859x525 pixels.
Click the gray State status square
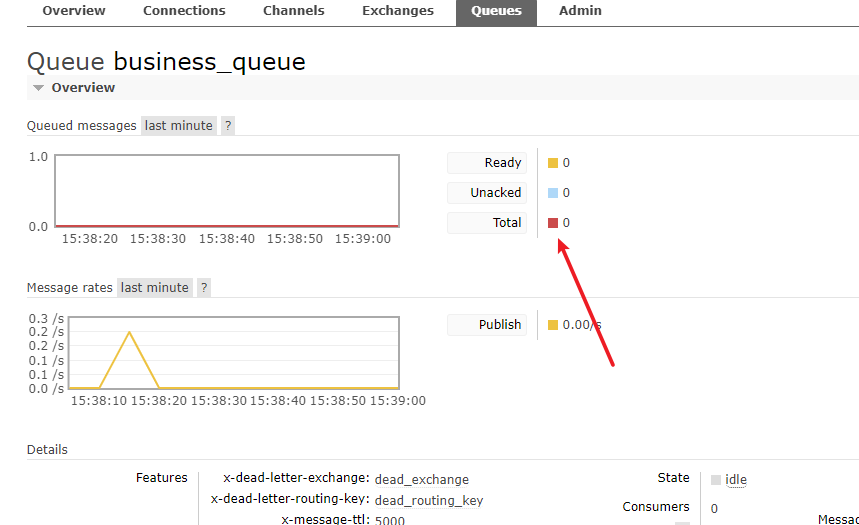point(716,480)
